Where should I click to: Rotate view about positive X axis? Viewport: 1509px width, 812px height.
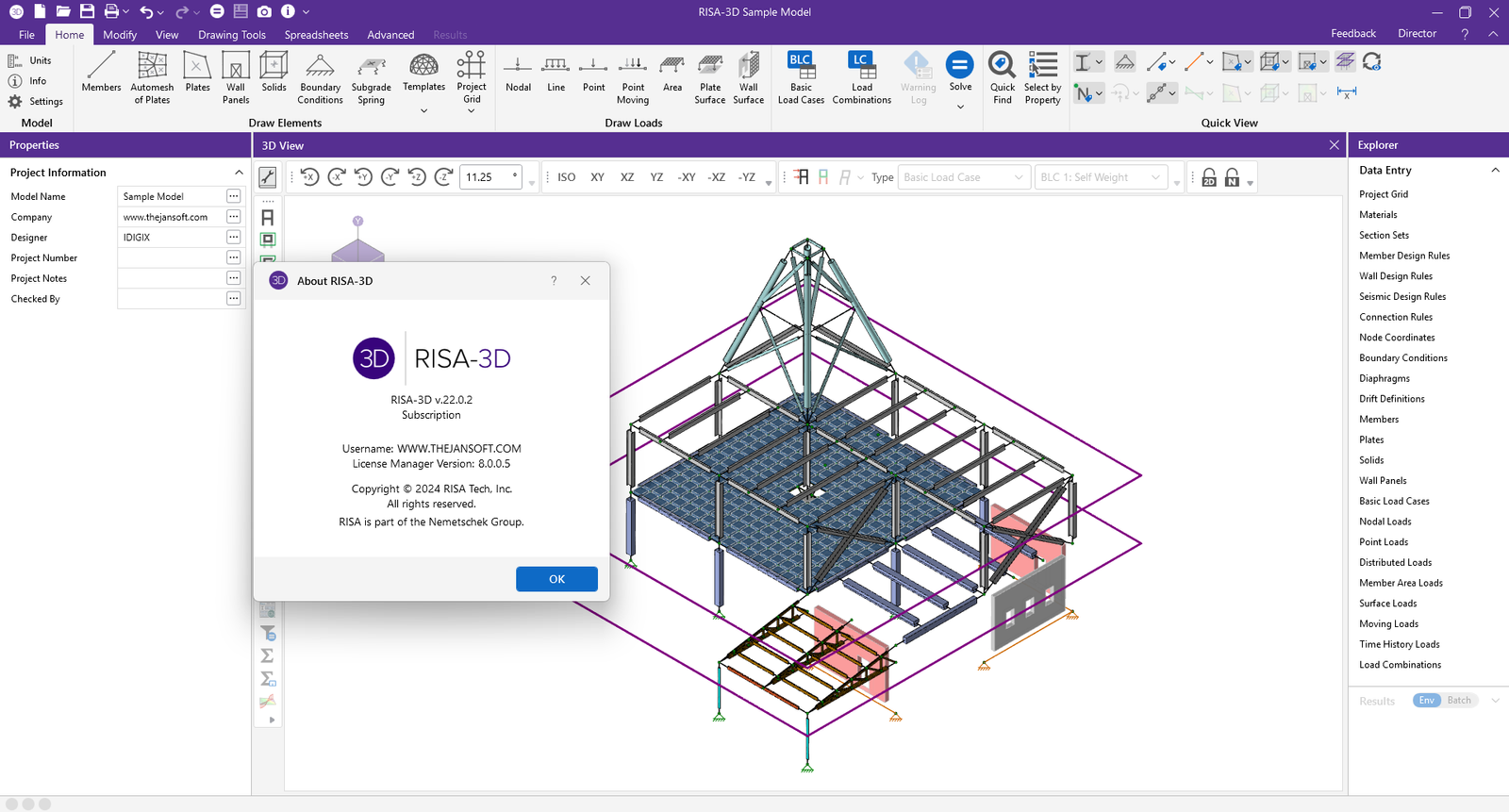click(309, 177)
